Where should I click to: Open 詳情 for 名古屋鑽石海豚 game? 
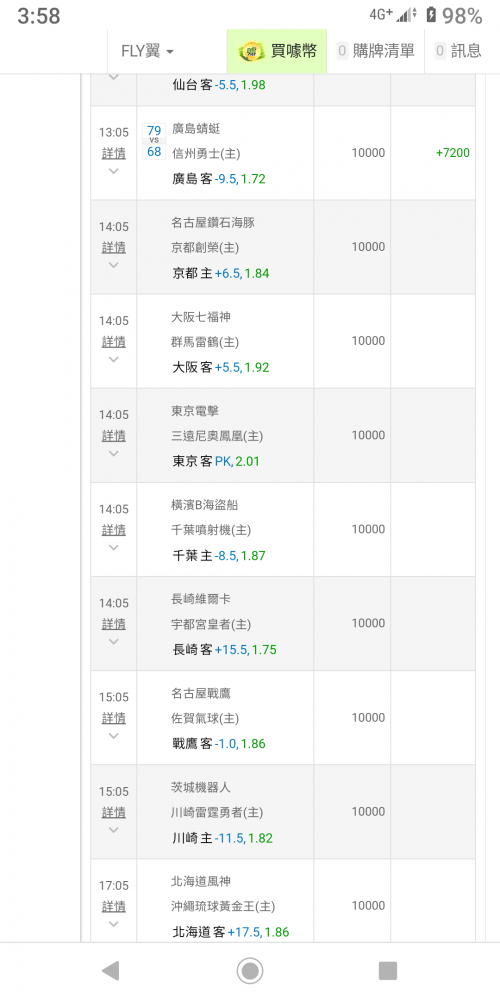pos(114,247)
